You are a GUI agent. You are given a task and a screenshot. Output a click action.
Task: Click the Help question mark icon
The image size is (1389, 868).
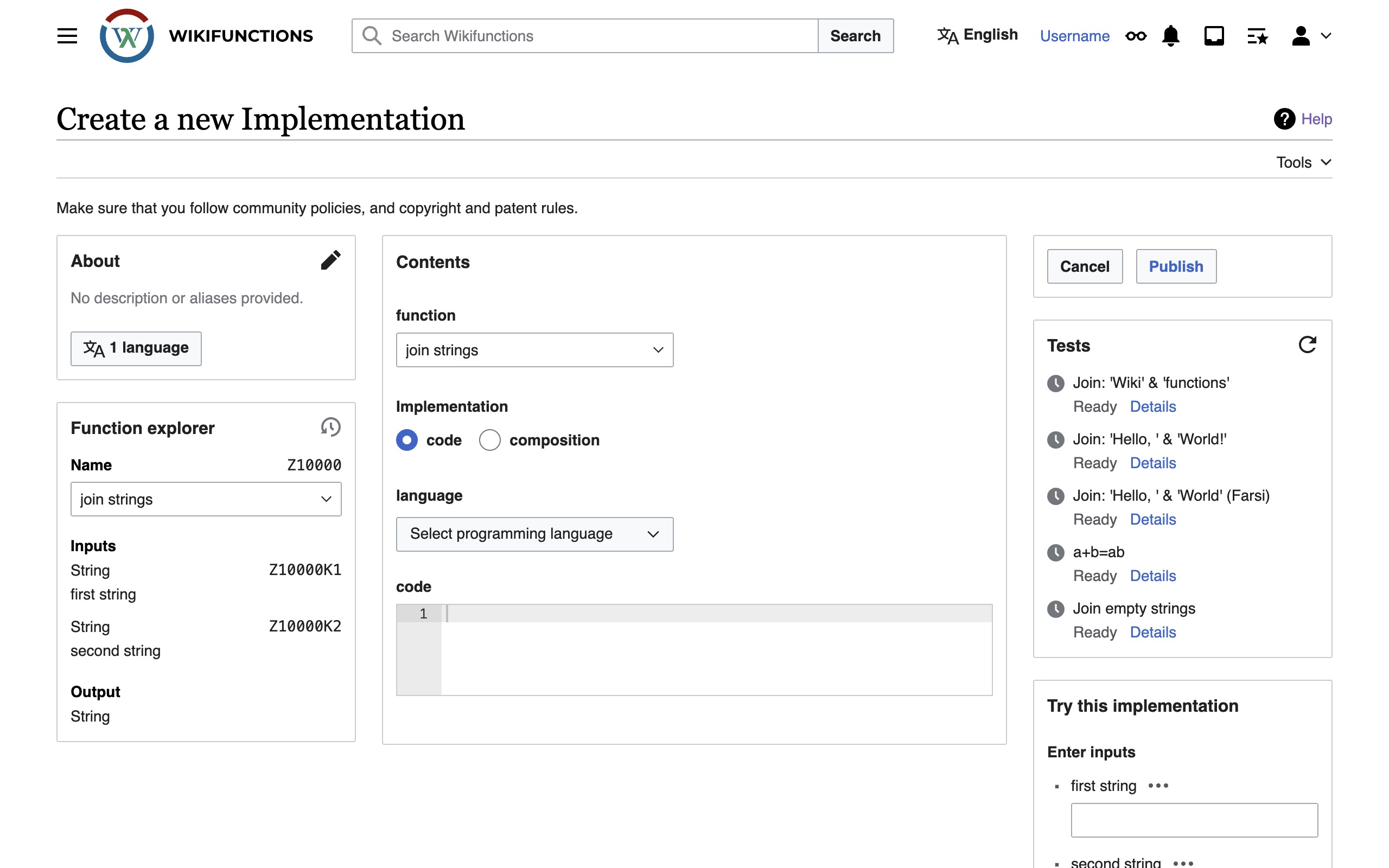click(x=1284, y=119)
